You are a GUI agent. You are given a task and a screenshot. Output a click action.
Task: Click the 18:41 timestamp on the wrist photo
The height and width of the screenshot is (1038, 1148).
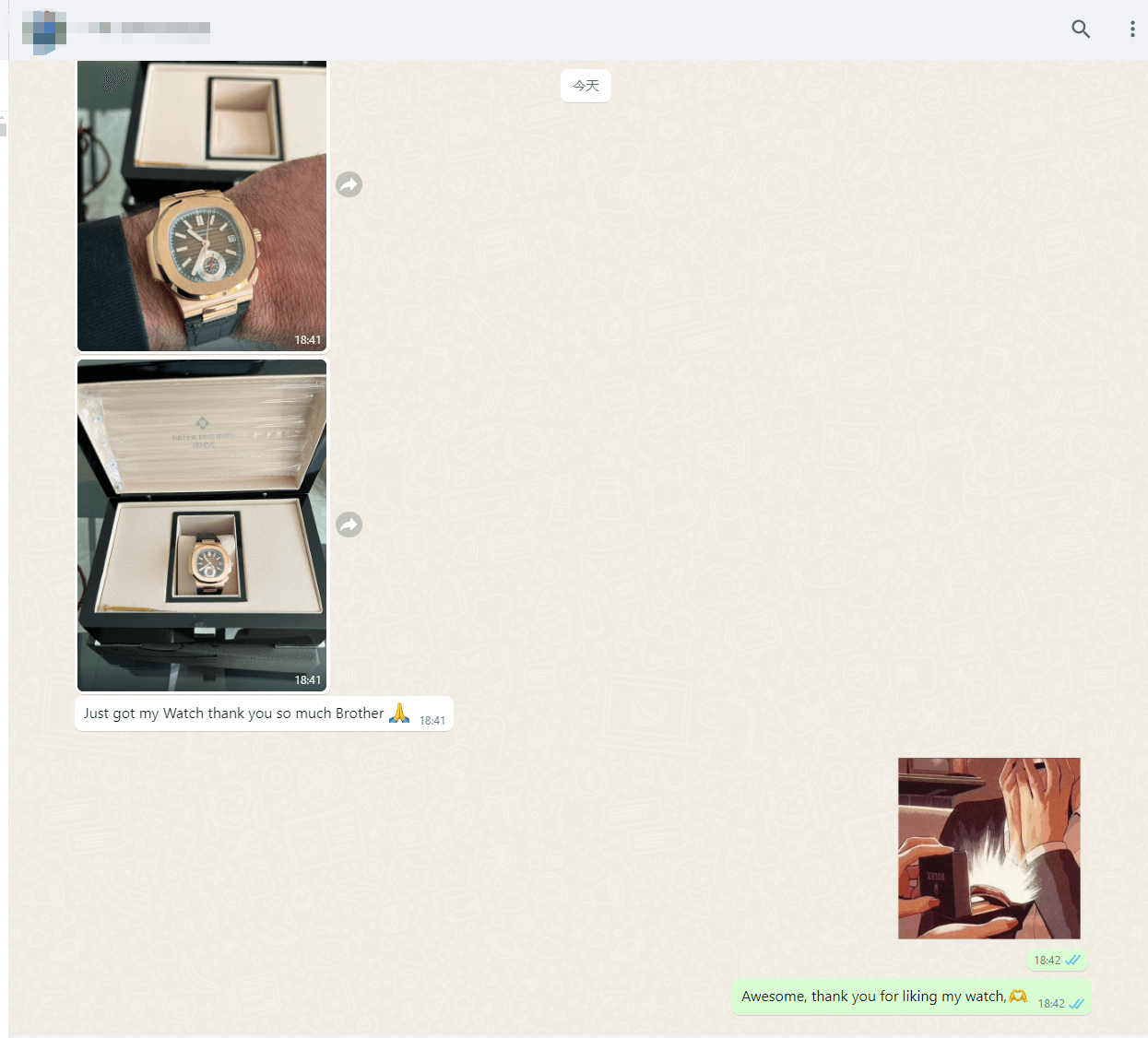pyautogui.click(x=308, y=340)
